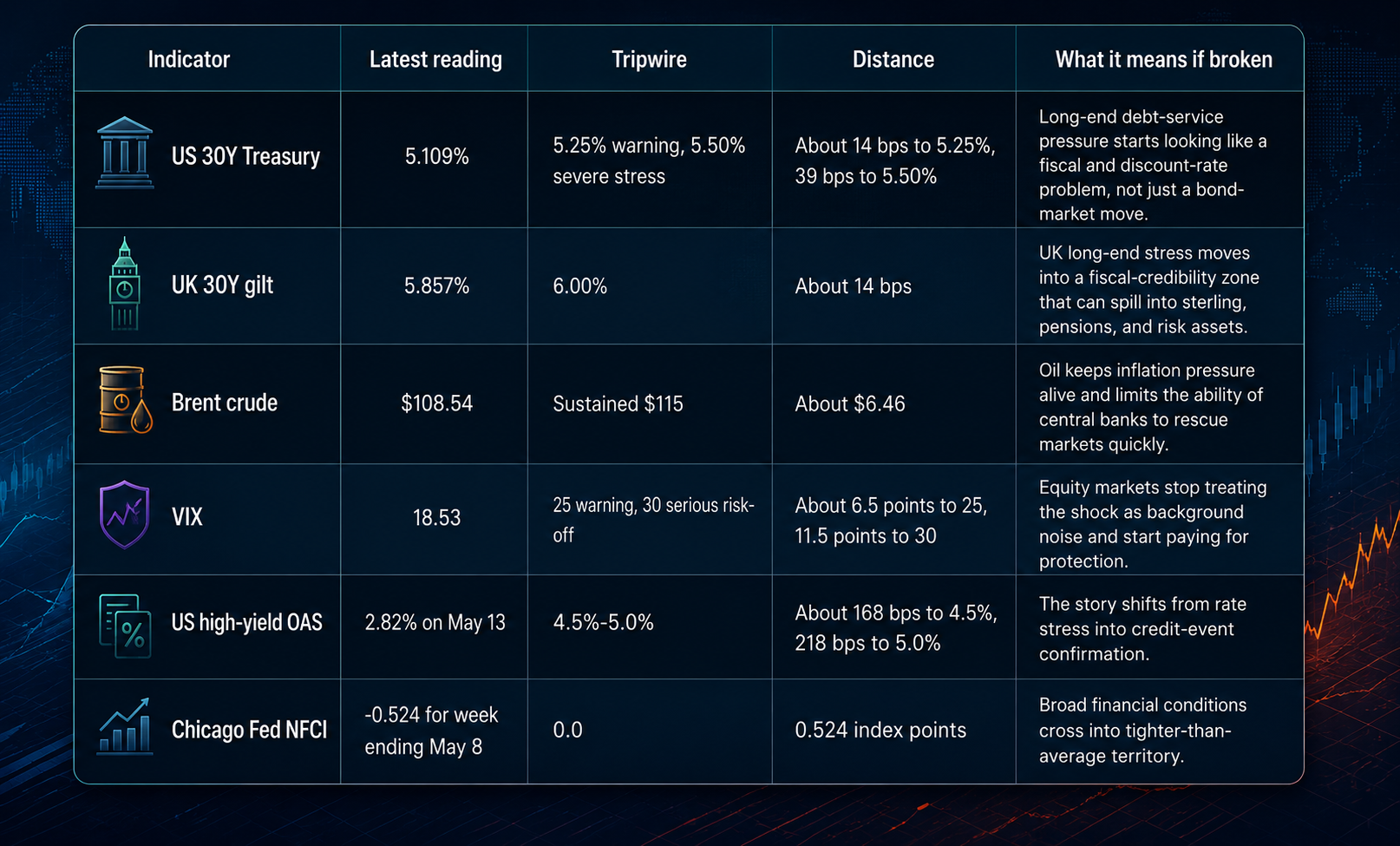Click the About 6.5 points to 25 distance
The width and height of the screenshot is (1400, 846).
[x=891, y=521]
